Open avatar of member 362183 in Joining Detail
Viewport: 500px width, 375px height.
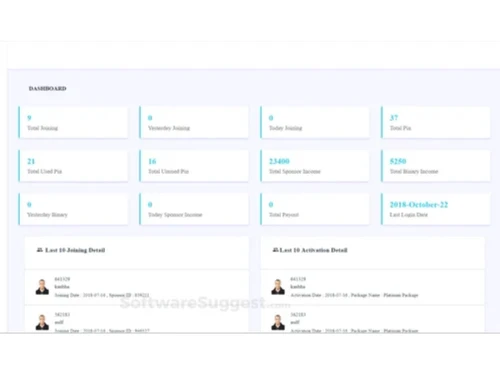point(42,322)
